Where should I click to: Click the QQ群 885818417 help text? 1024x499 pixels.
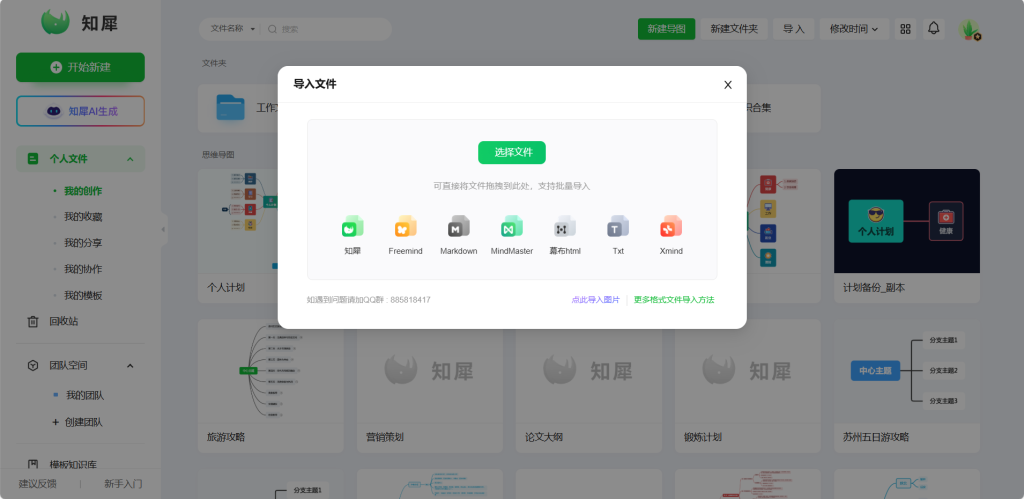click(x=368, y=300)
